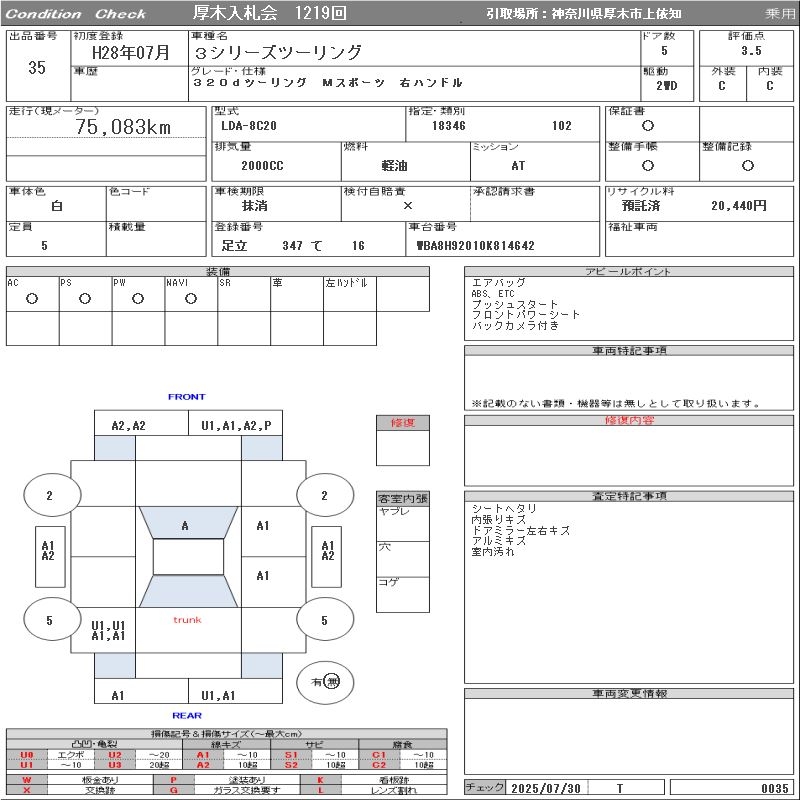Select the red S1 legend cell
Screen dimensions: 800x800
(291, 755)
